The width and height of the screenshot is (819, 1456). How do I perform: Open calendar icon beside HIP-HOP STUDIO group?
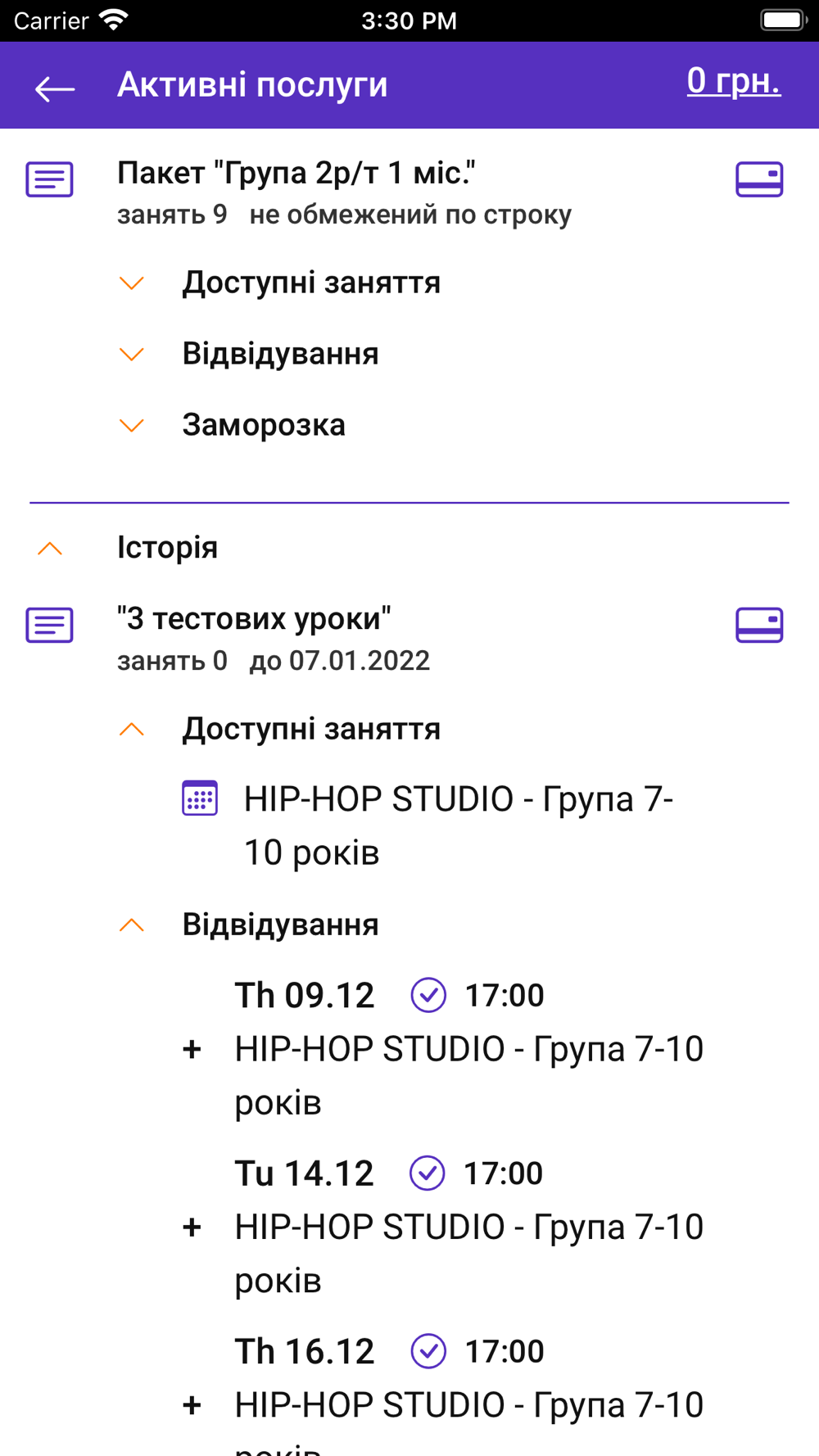[x=199, y=798]
